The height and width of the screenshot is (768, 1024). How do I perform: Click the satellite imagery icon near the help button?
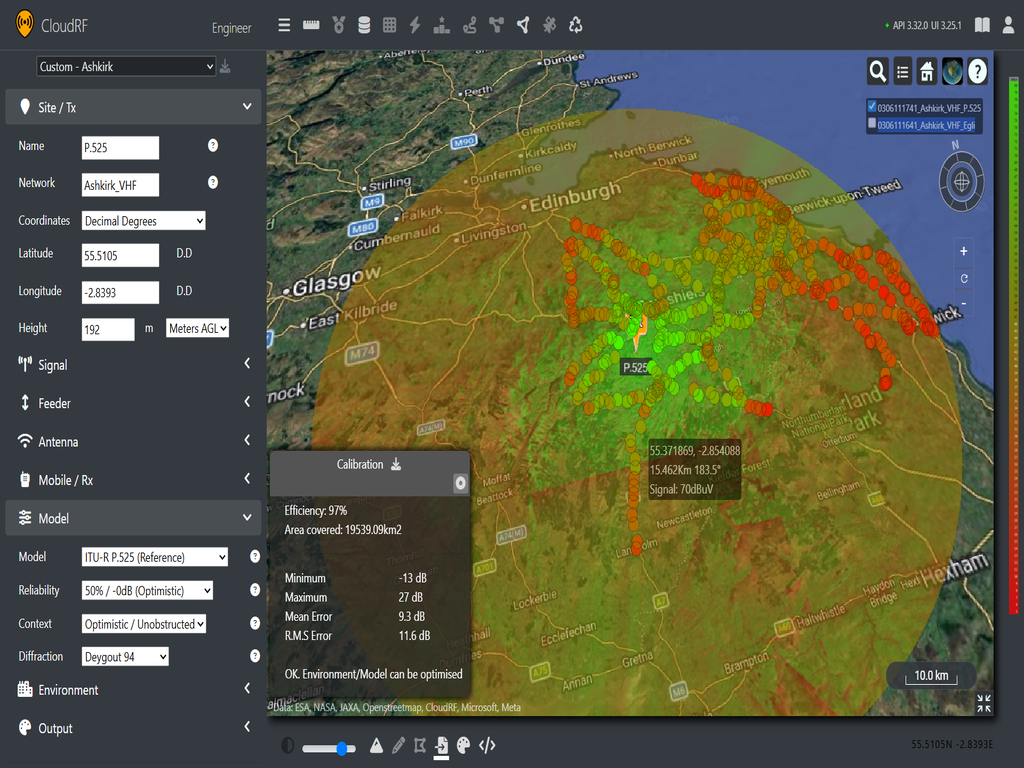(x=952, y=71)
